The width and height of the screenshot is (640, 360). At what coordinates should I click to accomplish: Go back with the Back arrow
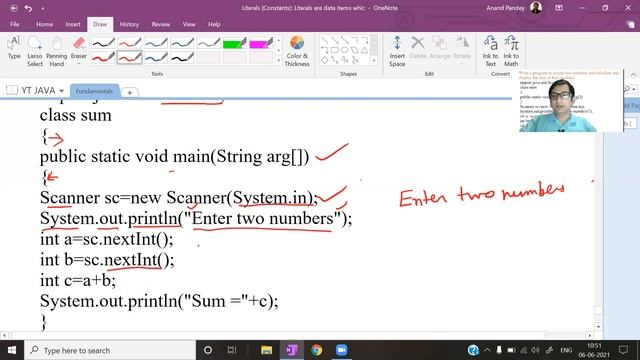[x=13, y=8]
